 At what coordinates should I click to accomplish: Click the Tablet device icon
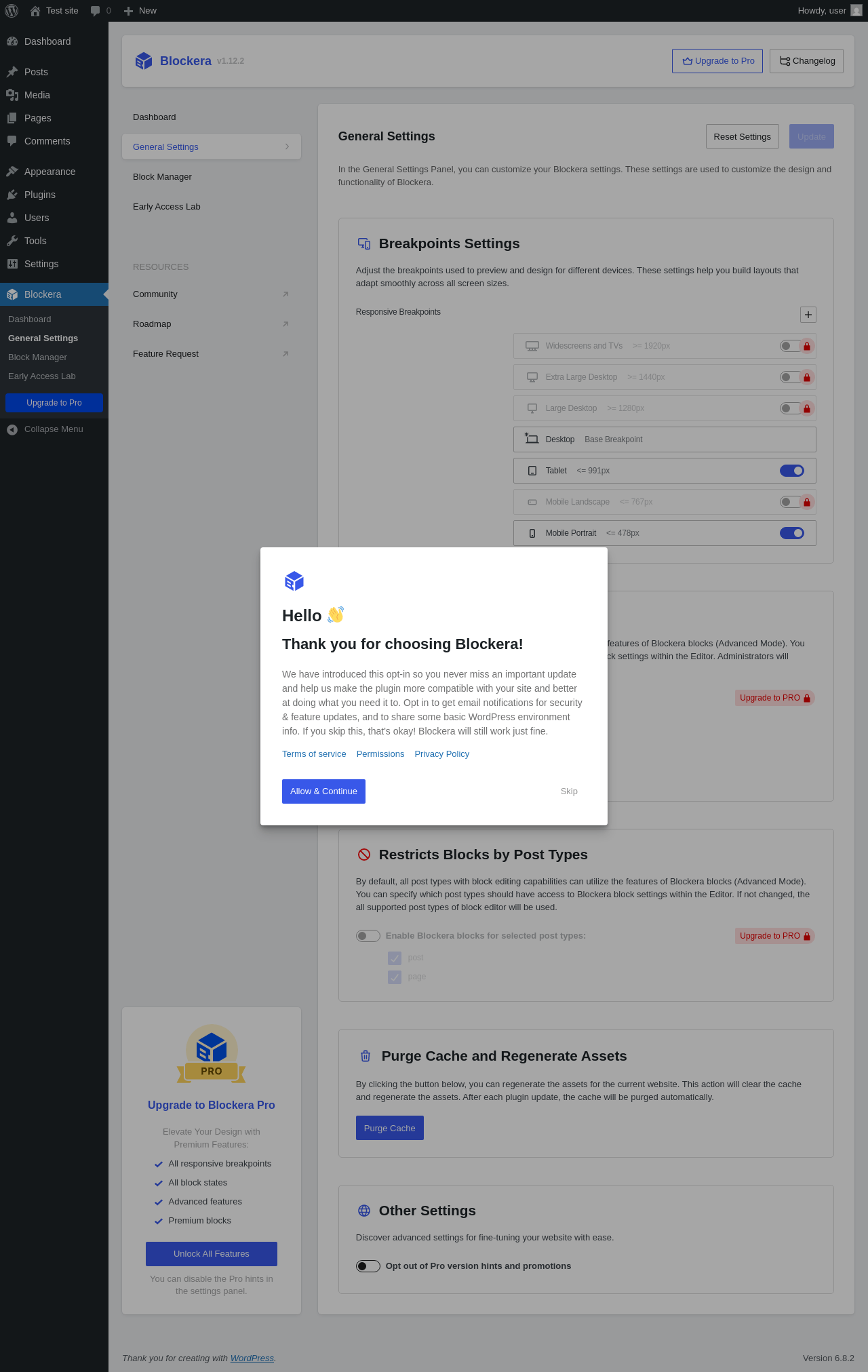[532, 471]
